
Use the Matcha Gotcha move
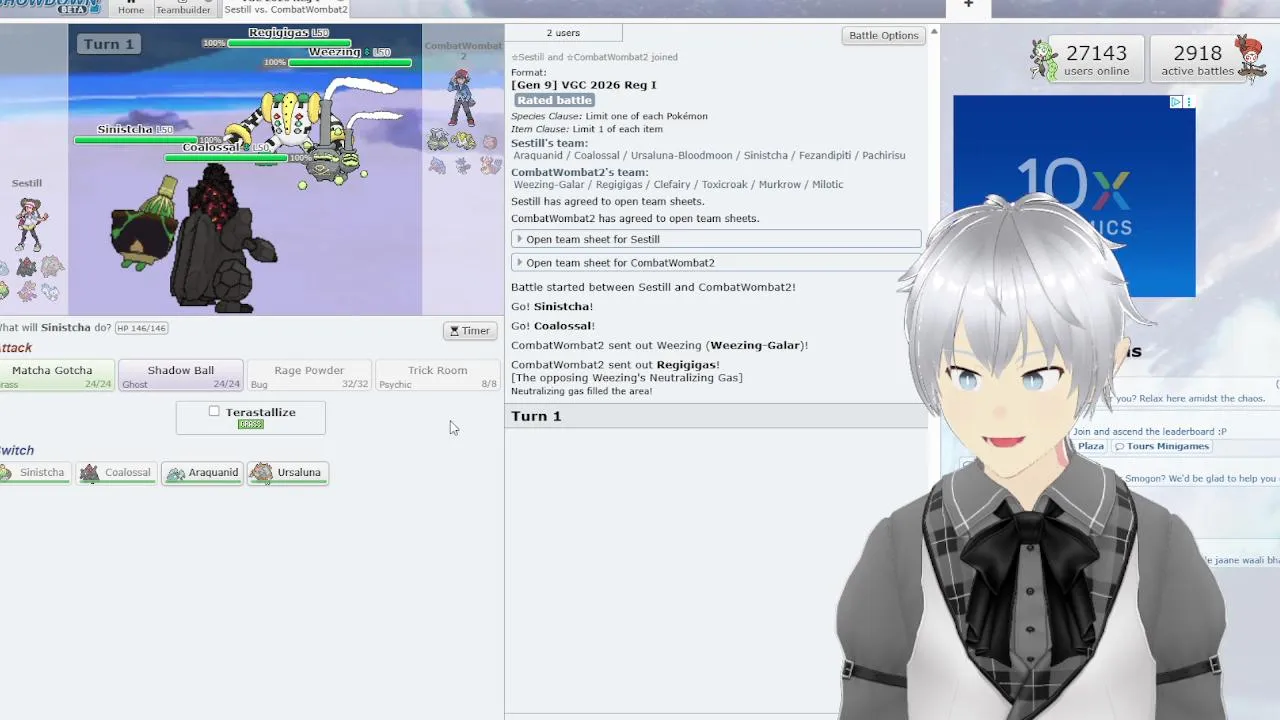pos(55,375)
